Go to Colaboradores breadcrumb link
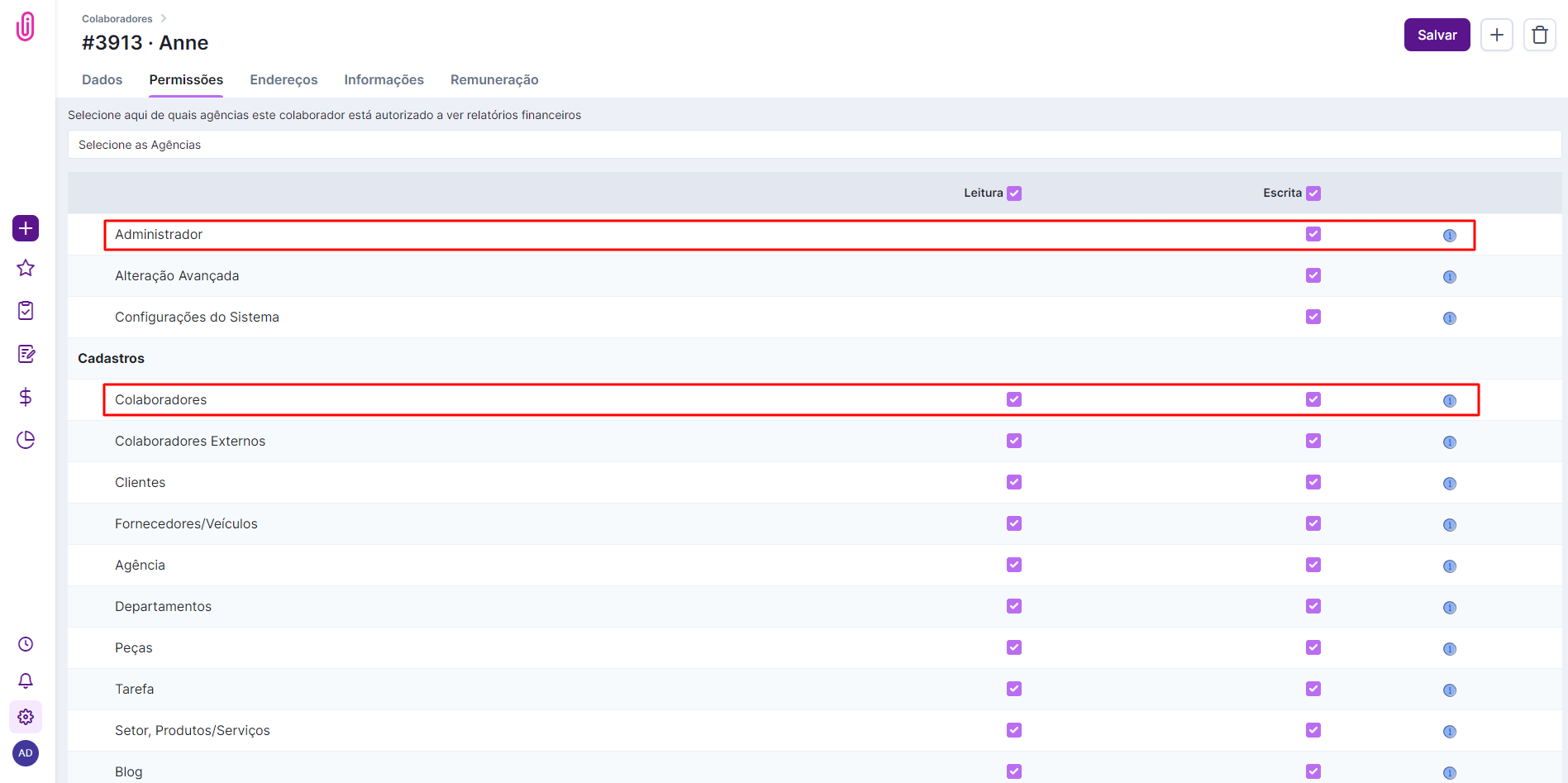The width and height of the screenshot is (1568, 783). pos(117,19)
